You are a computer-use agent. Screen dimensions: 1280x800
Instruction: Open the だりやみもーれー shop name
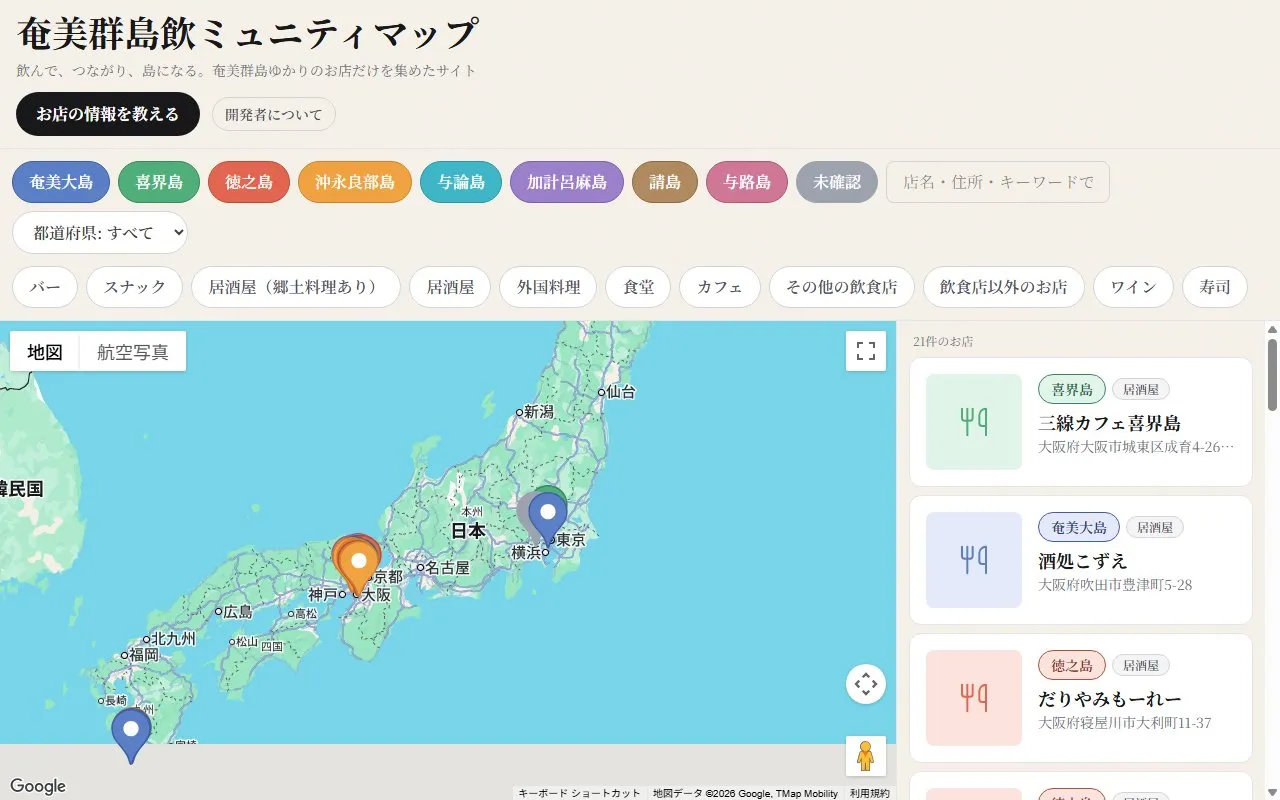(x=1110, y=698)
